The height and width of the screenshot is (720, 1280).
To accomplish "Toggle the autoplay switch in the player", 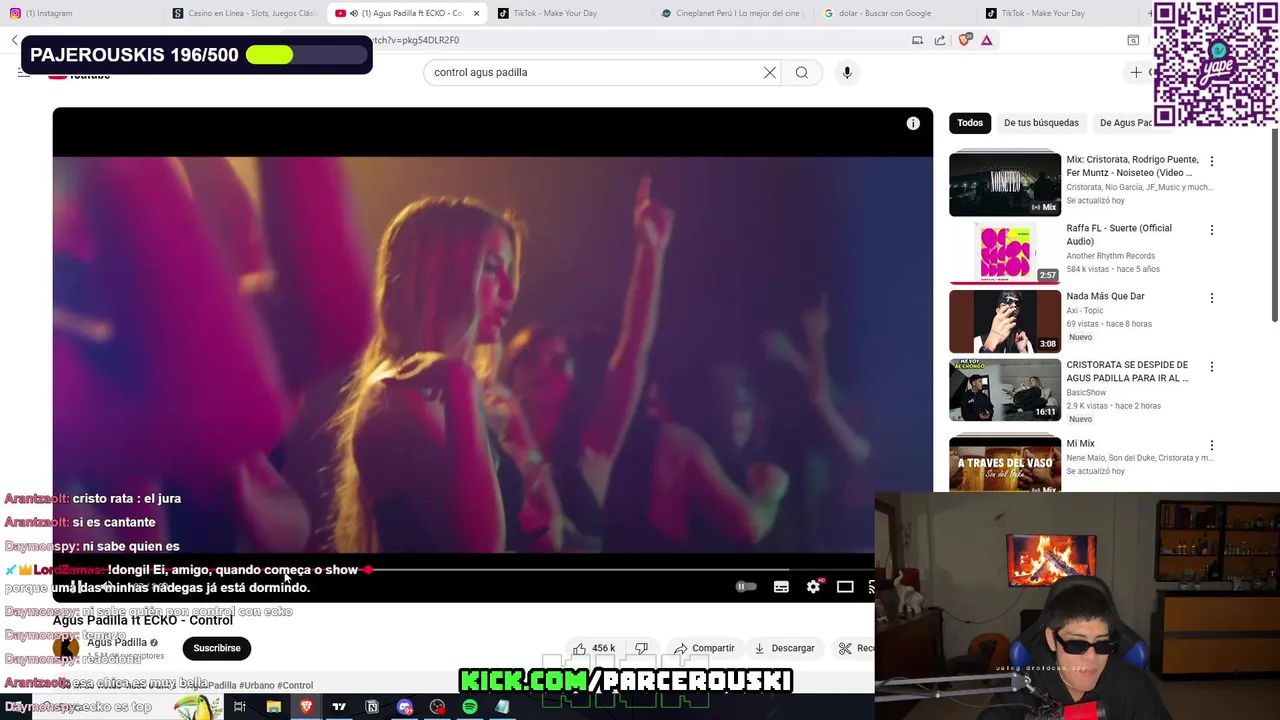I will point(746,587).
